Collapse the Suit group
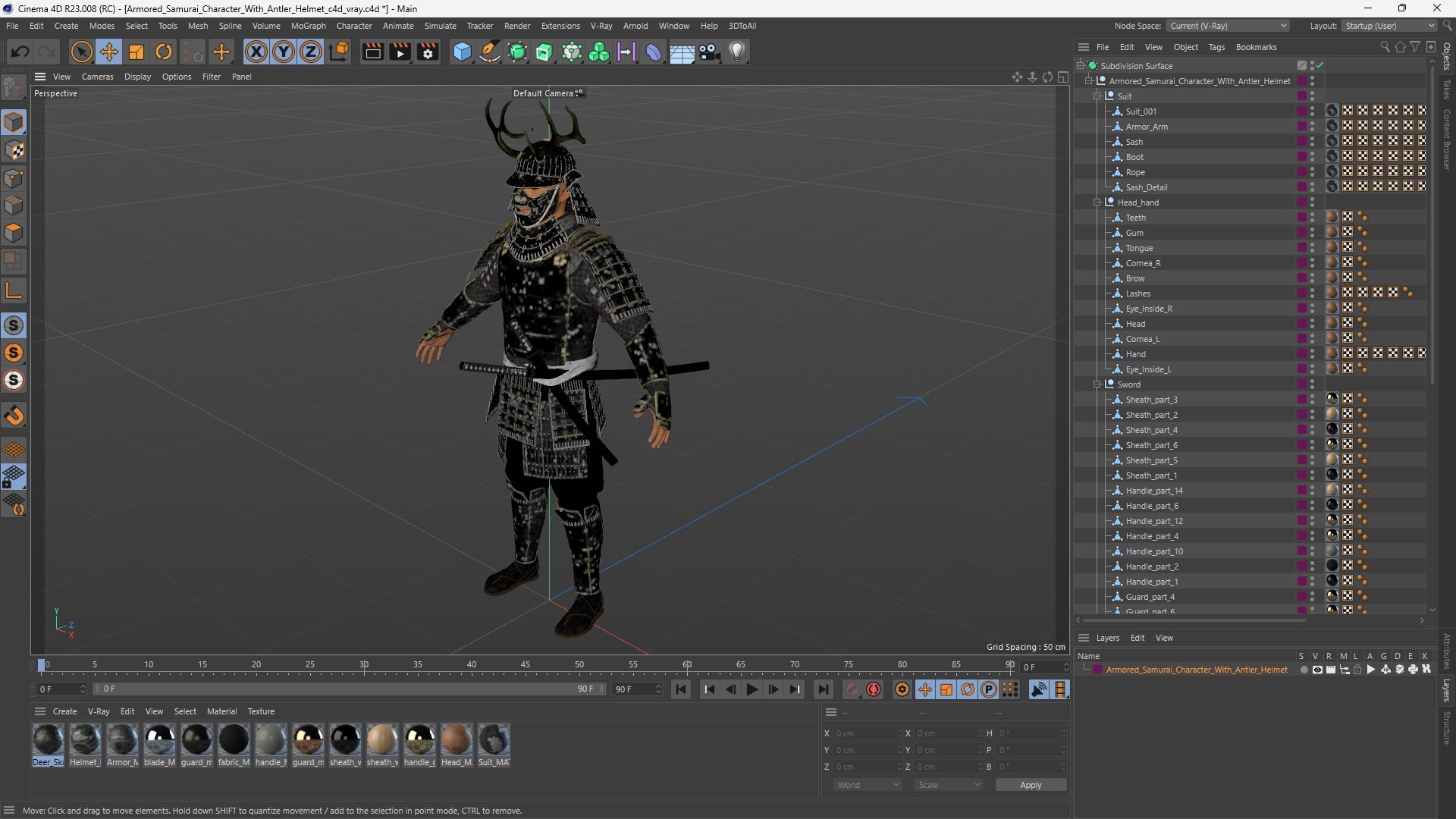The height and width of the screenshot is (819, 1456). pyautogui.click(x=1097, y=96)
